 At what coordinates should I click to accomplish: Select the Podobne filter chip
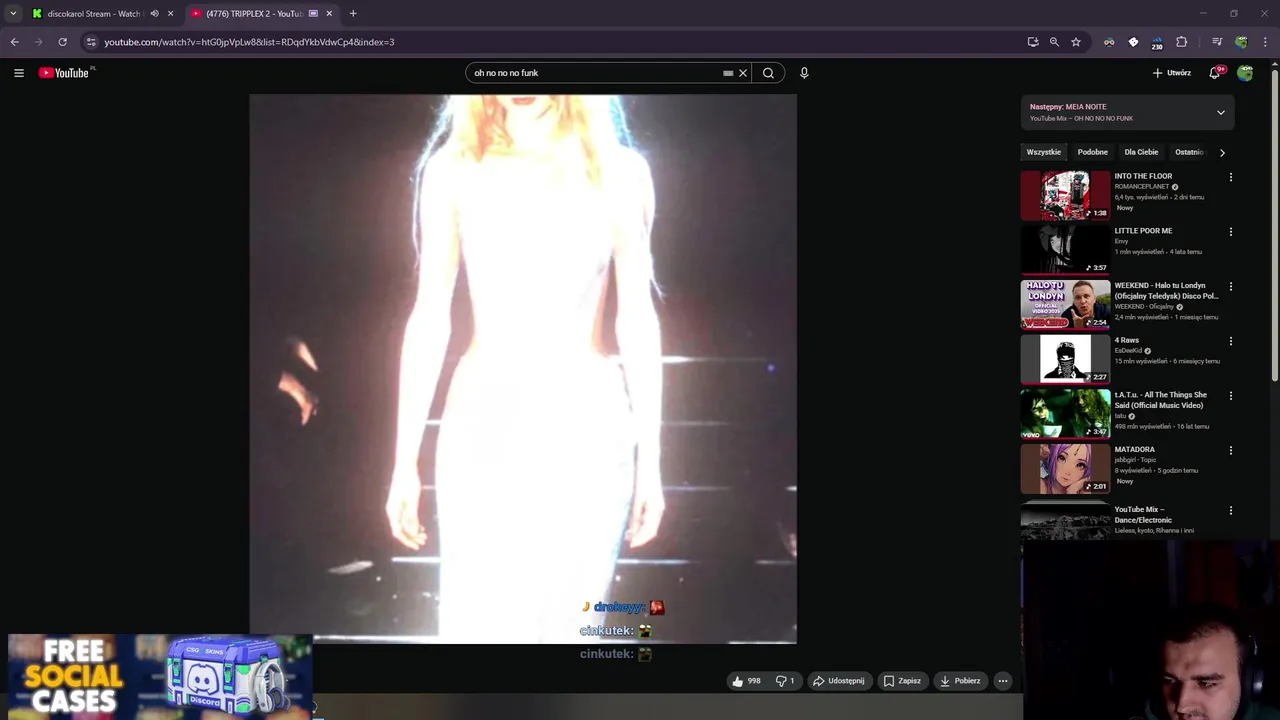point(1092,152)
